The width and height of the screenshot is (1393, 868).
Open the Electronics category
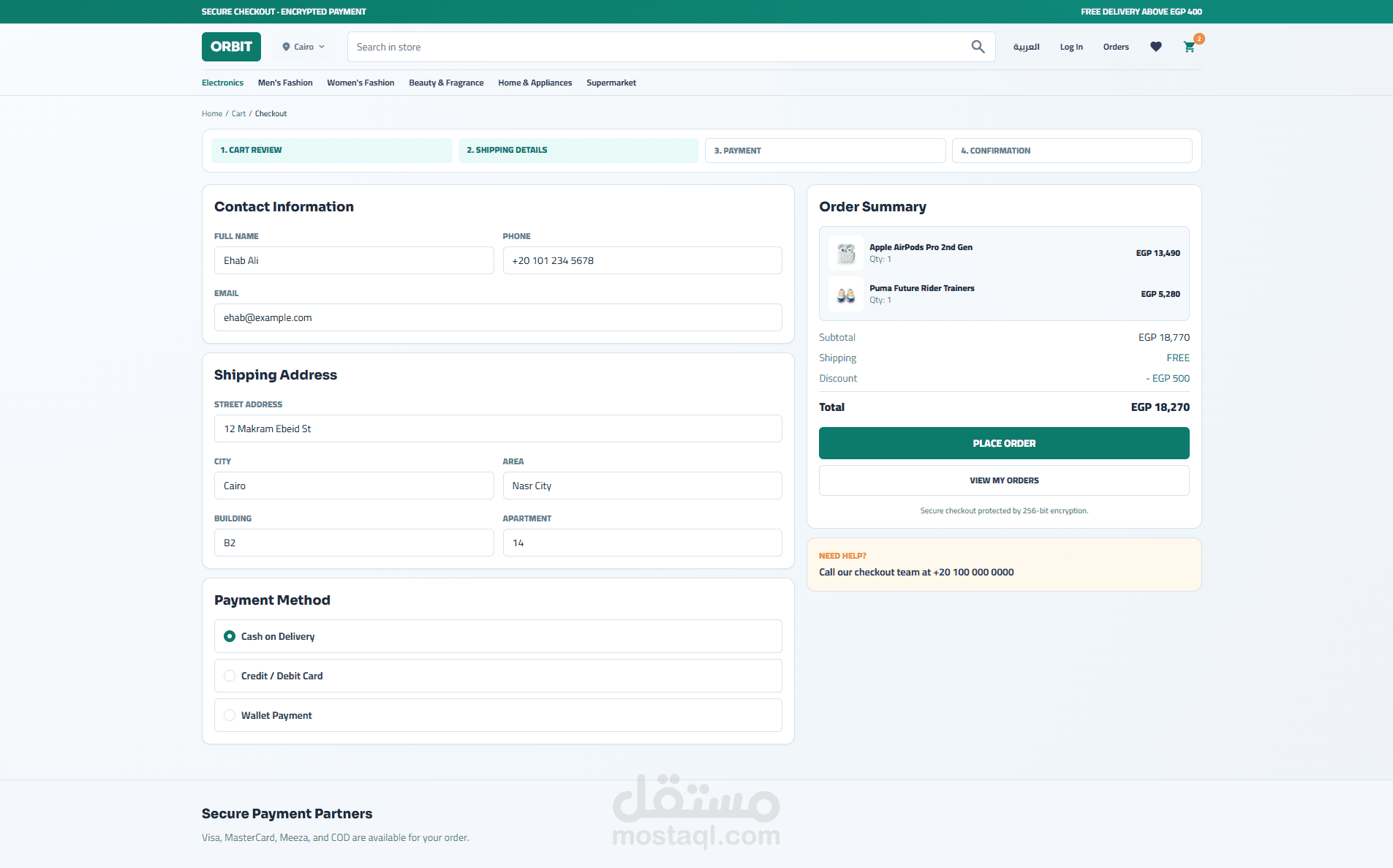coord(222,83)
